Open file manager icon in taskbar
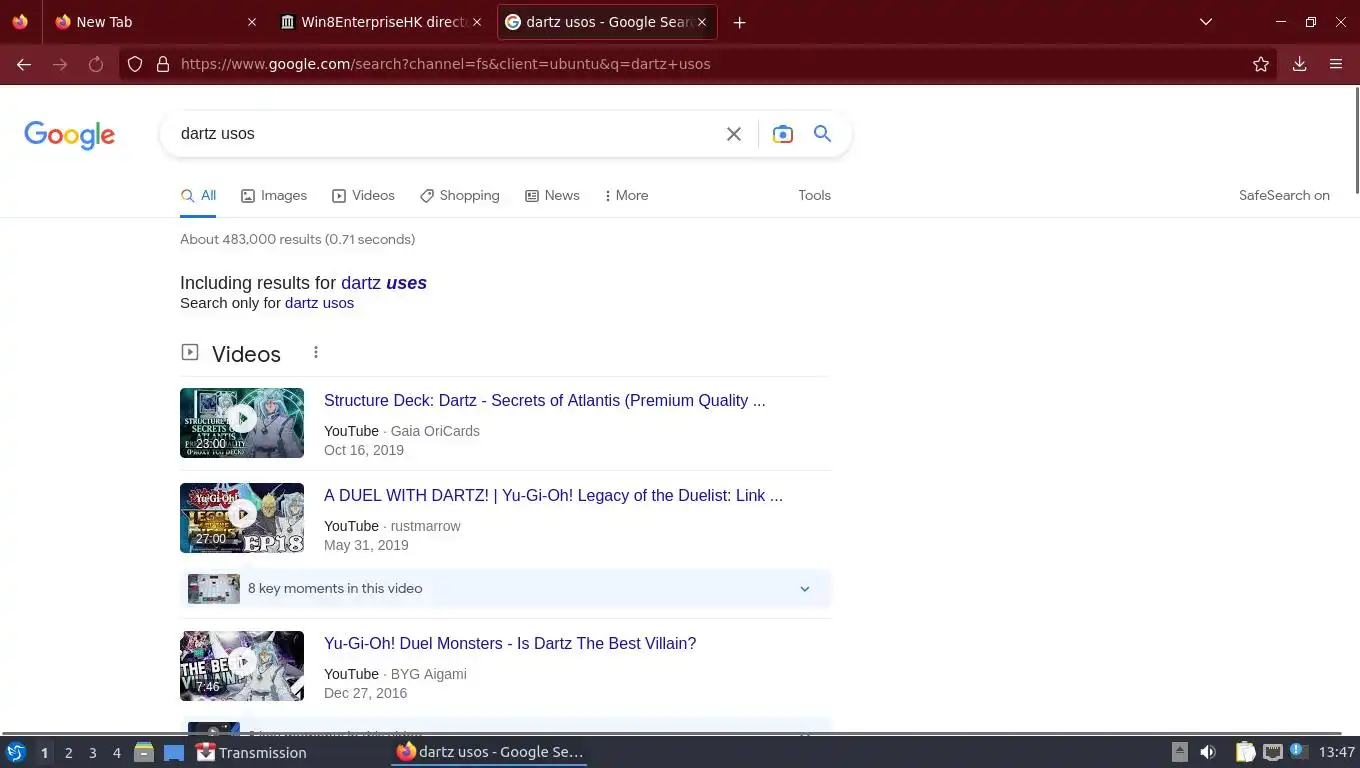This screenshot has width=1360, height=768. click(144, 753)
